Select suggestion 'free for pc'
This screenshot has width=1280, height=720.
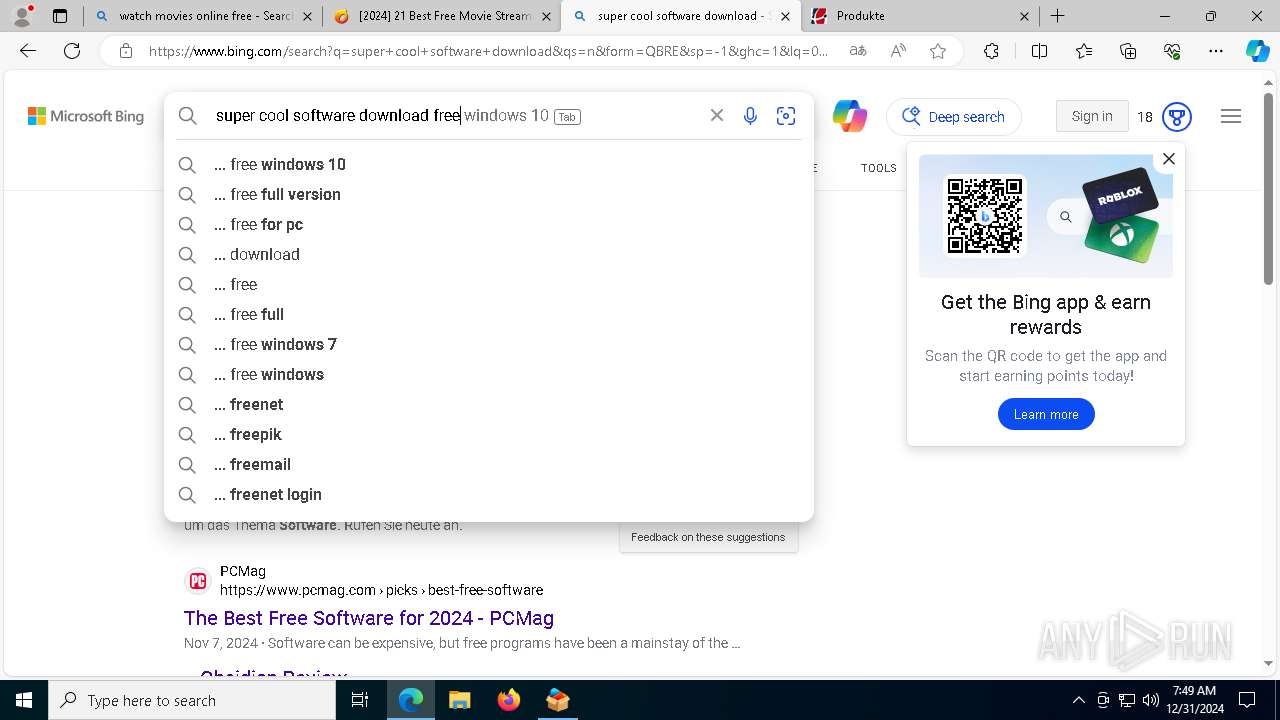pyautogui.click(x=489, y=224)
